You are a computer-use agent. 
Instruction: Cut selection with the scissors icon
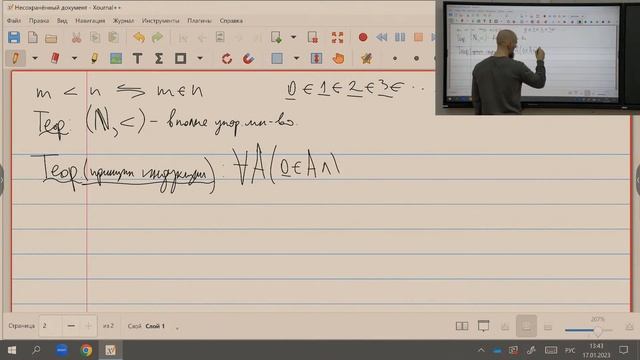[x=76, y=38]
